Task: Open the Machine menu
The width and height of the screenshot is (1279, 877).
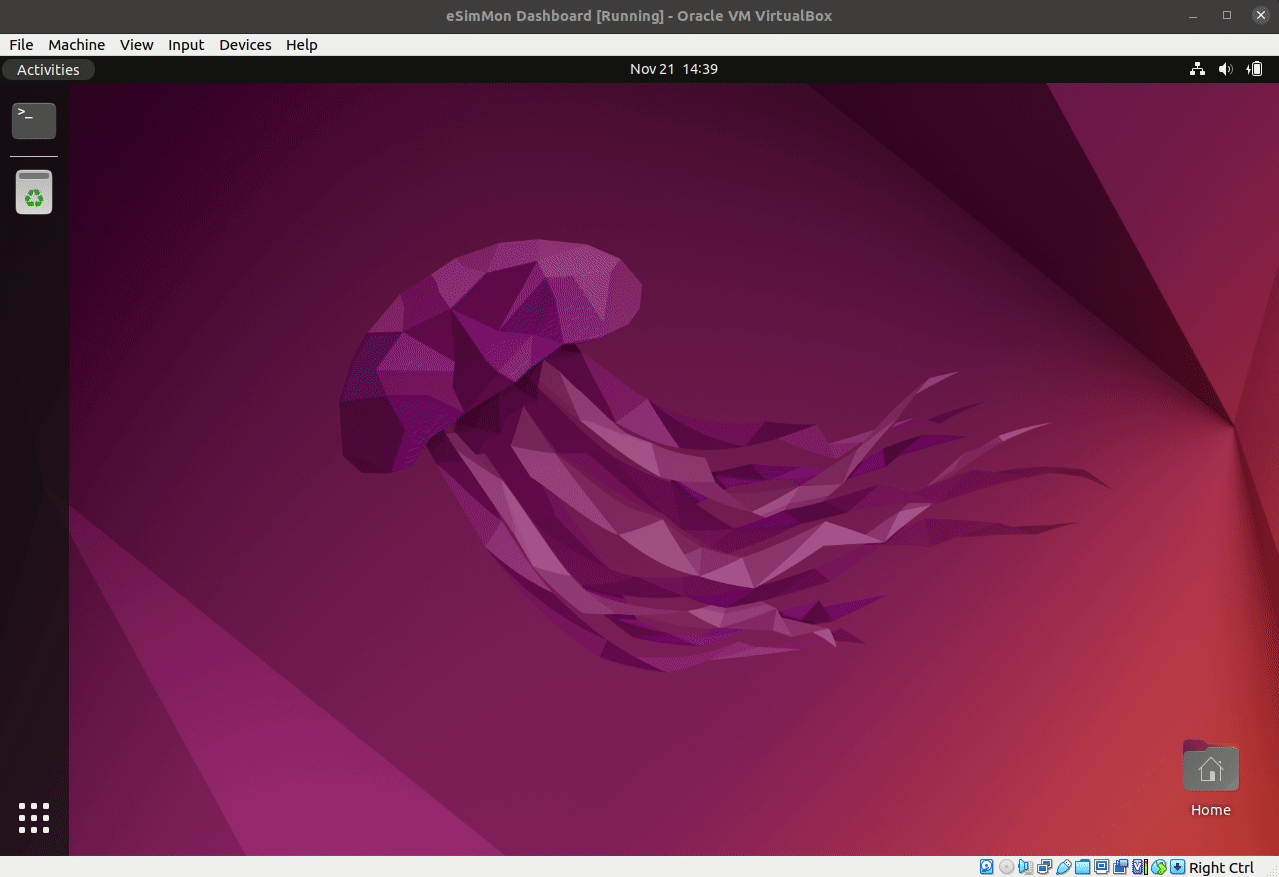Action: [x=76, y=45]
